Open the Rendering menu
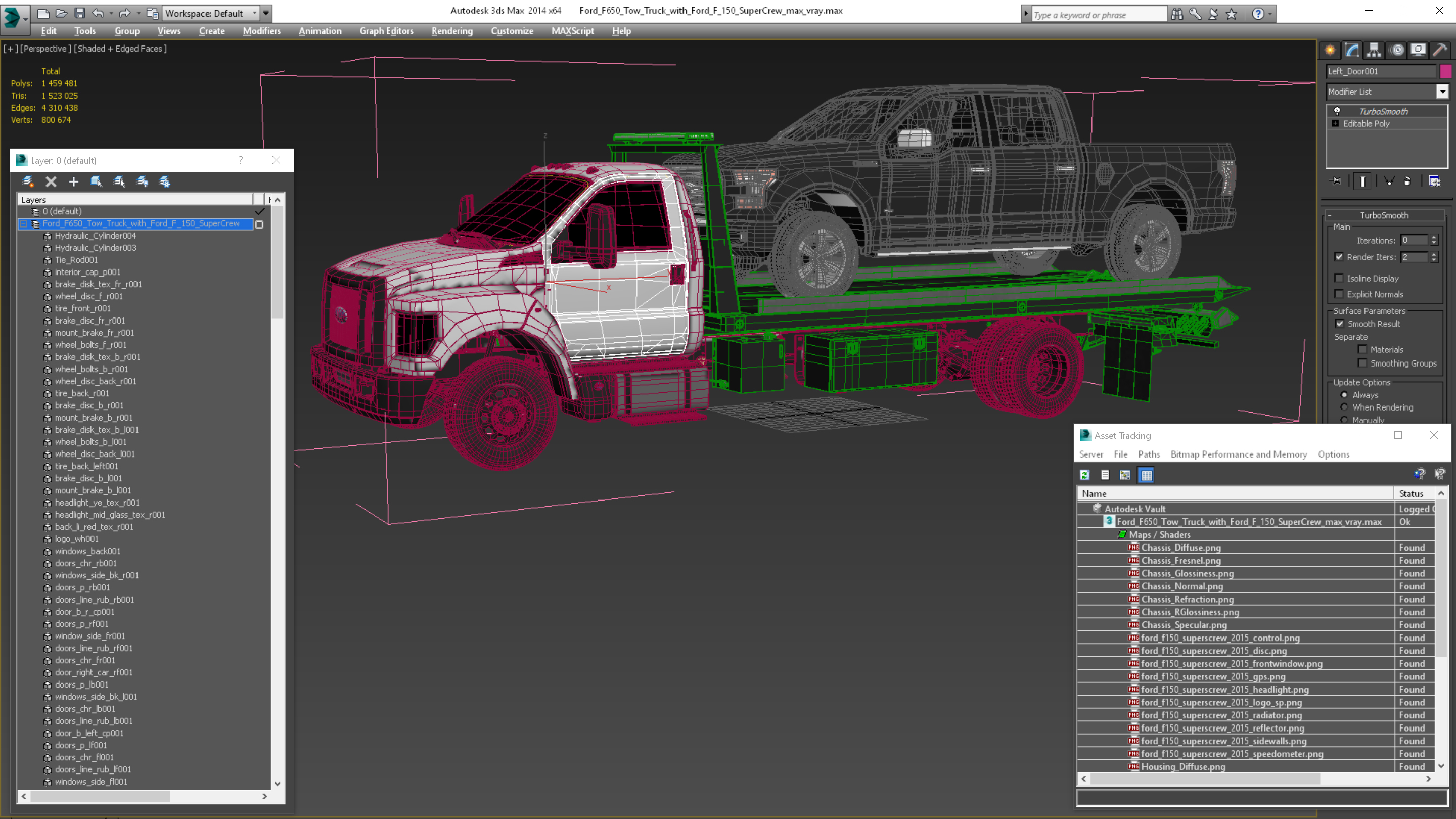 tap(451, 31)
